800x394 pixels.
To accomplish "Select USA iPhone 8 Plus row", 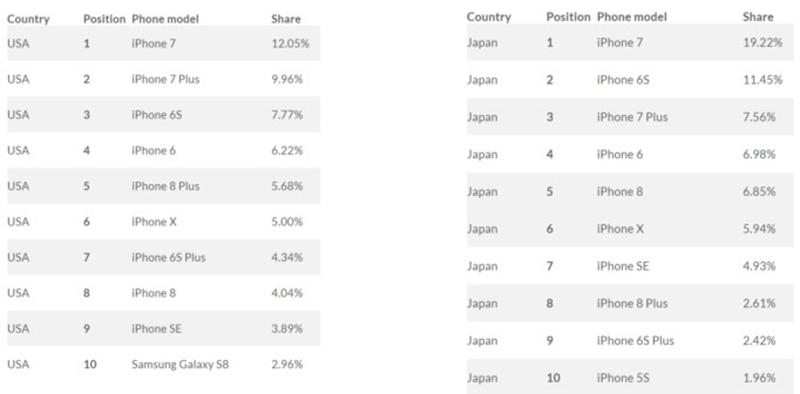I will pyautogui.click(x=164, y=186).
